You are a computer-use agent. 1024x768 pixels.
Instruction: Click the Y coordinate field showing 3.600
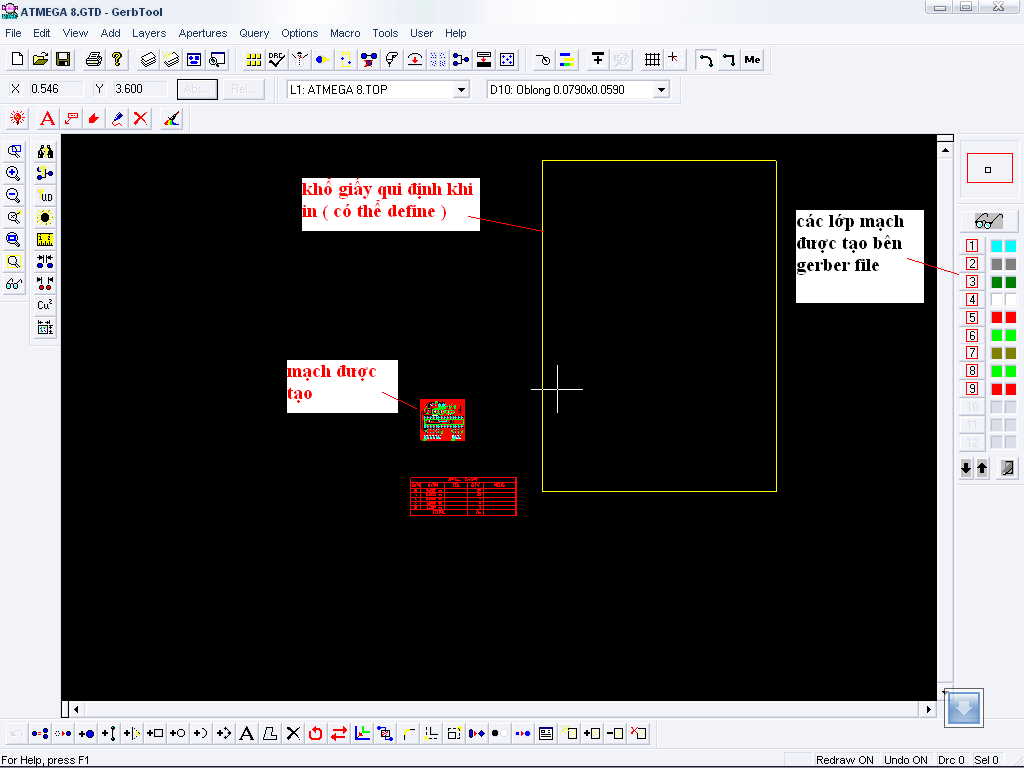140,89
